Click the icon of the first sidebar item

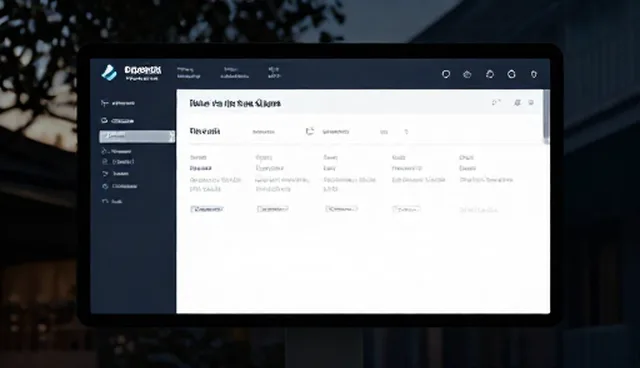click(104, 103)
